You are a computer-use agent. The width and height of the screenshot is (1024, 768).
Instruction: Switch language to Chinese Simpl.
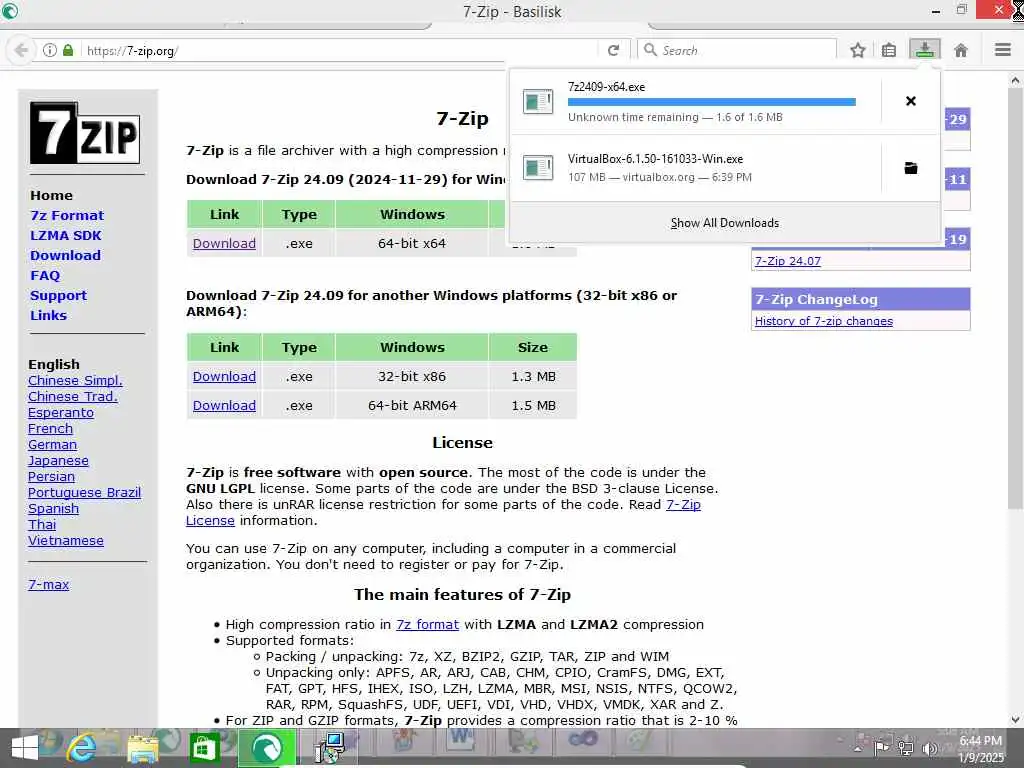pyautogui.click(x=75, y=381)
